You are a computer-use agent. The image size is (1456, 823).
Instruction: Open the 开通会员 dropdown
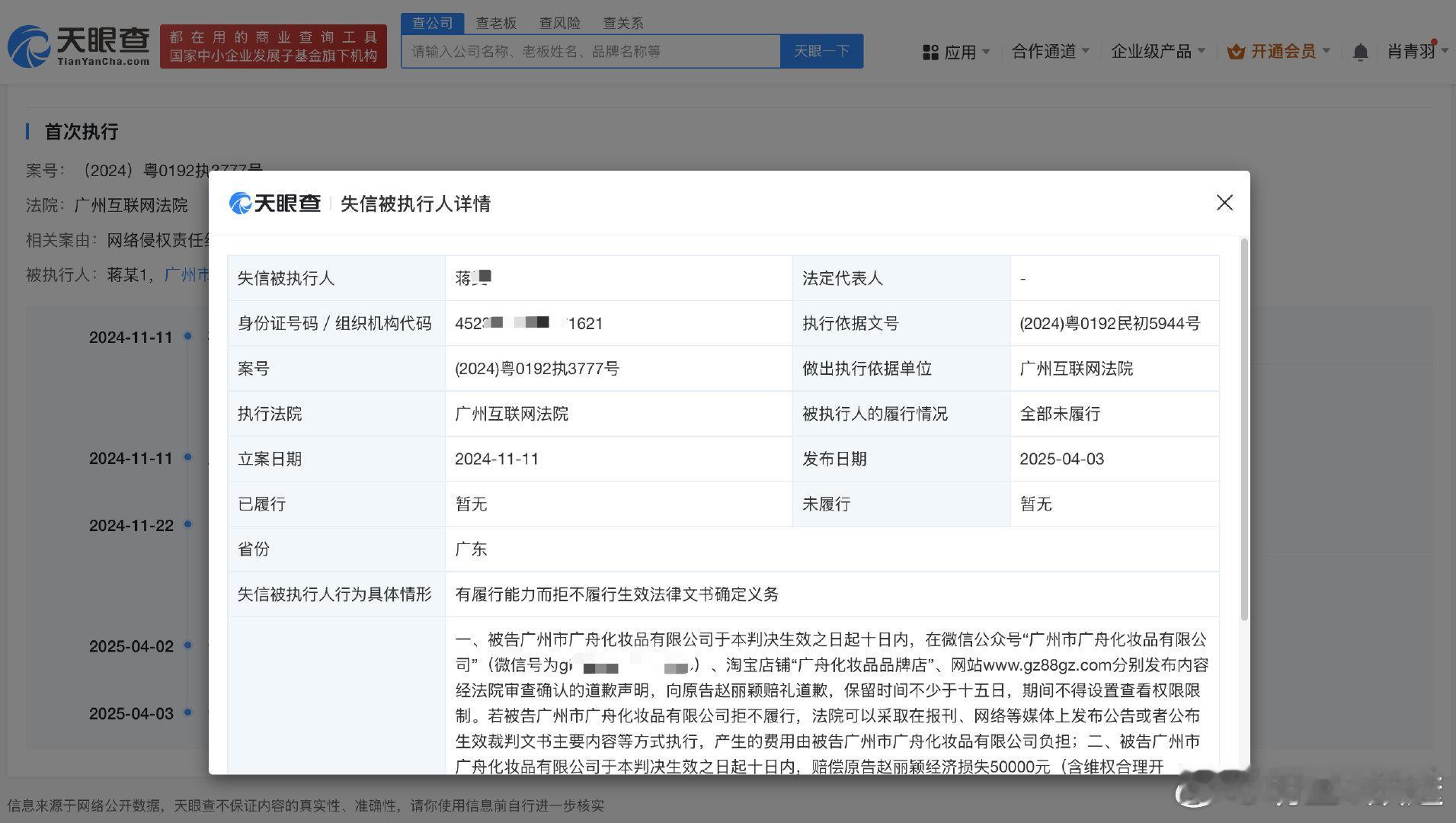pos(1326,51)
